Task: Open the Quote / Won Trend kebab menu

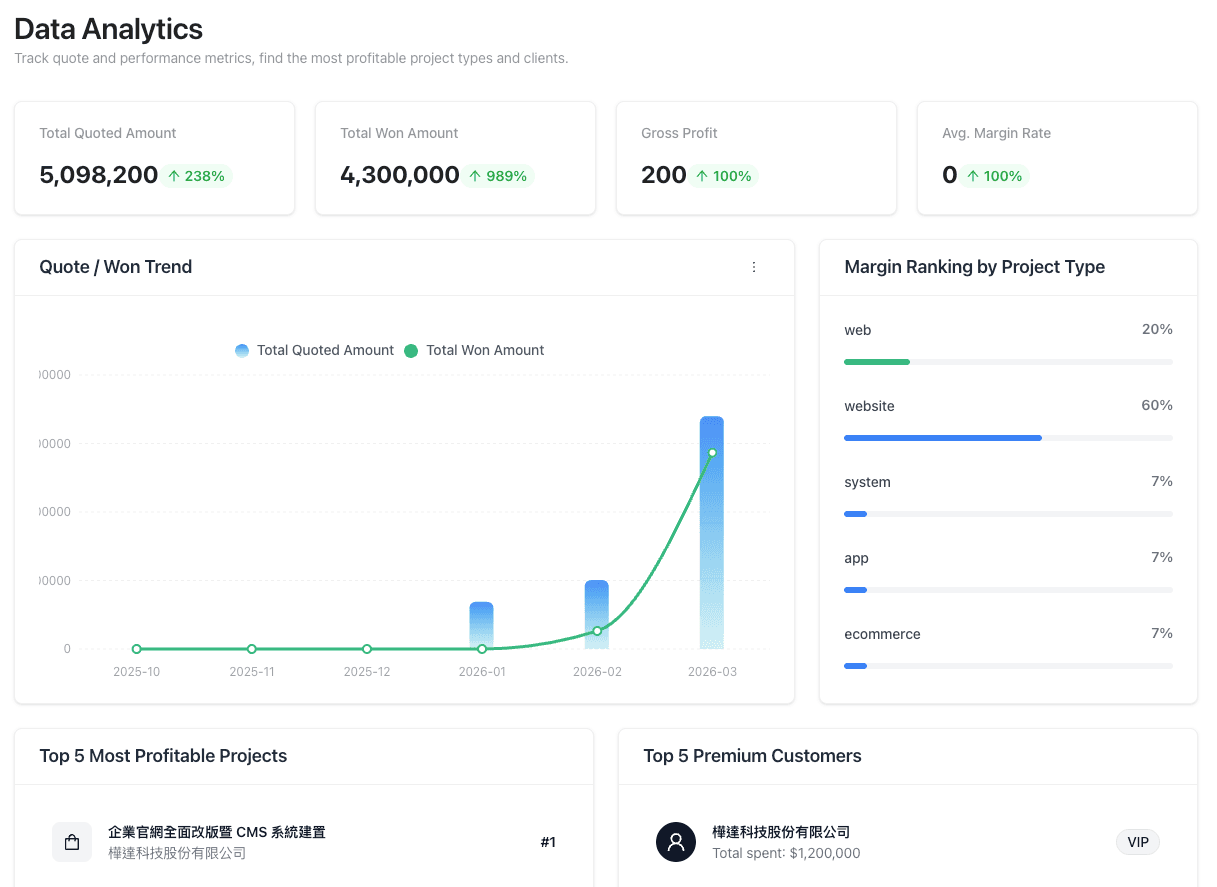Action: pyautogui.click(x=754, y=267)
